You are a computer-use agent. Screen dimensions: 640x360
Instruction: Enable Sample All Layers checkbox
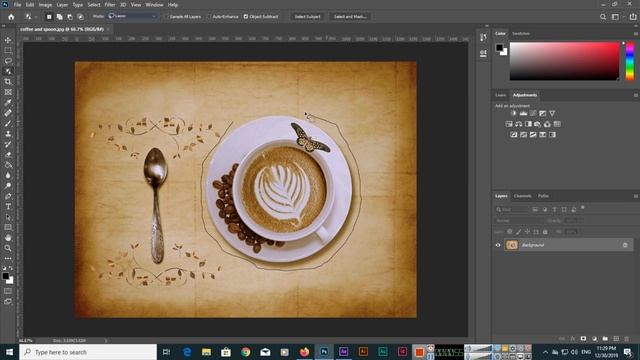(166, 17)
